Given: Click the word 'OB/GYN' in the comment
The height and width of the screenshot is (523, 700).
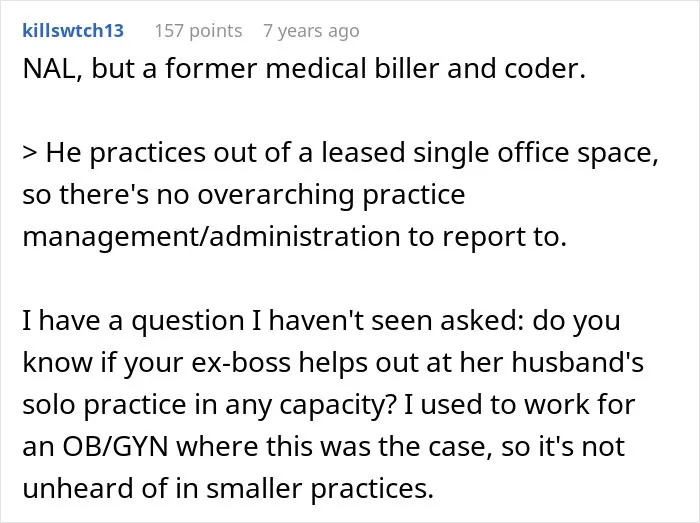Looking at the screenshot, I should pyautogui.click(x=115, y=446).
